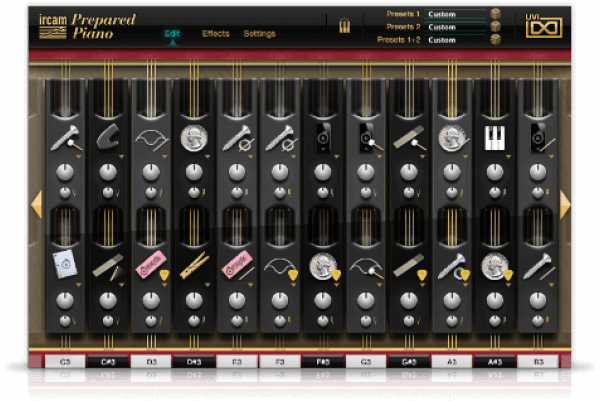The image size is (600, 401).
Task: Click the lower large knob on D3
Action: point(151,301)
